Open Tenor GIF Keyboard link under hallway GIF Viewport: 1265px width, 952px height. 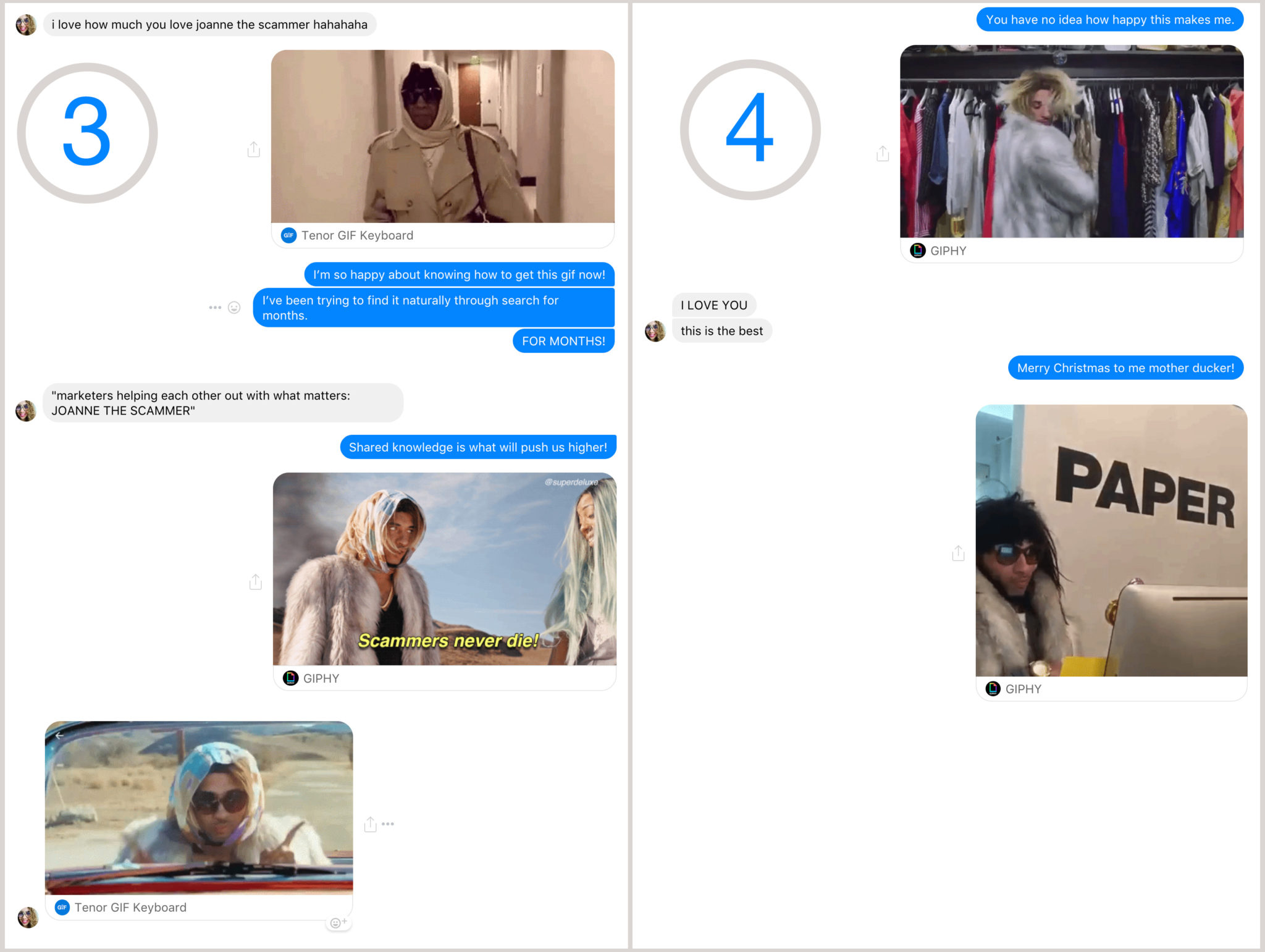tap(357, 235)
